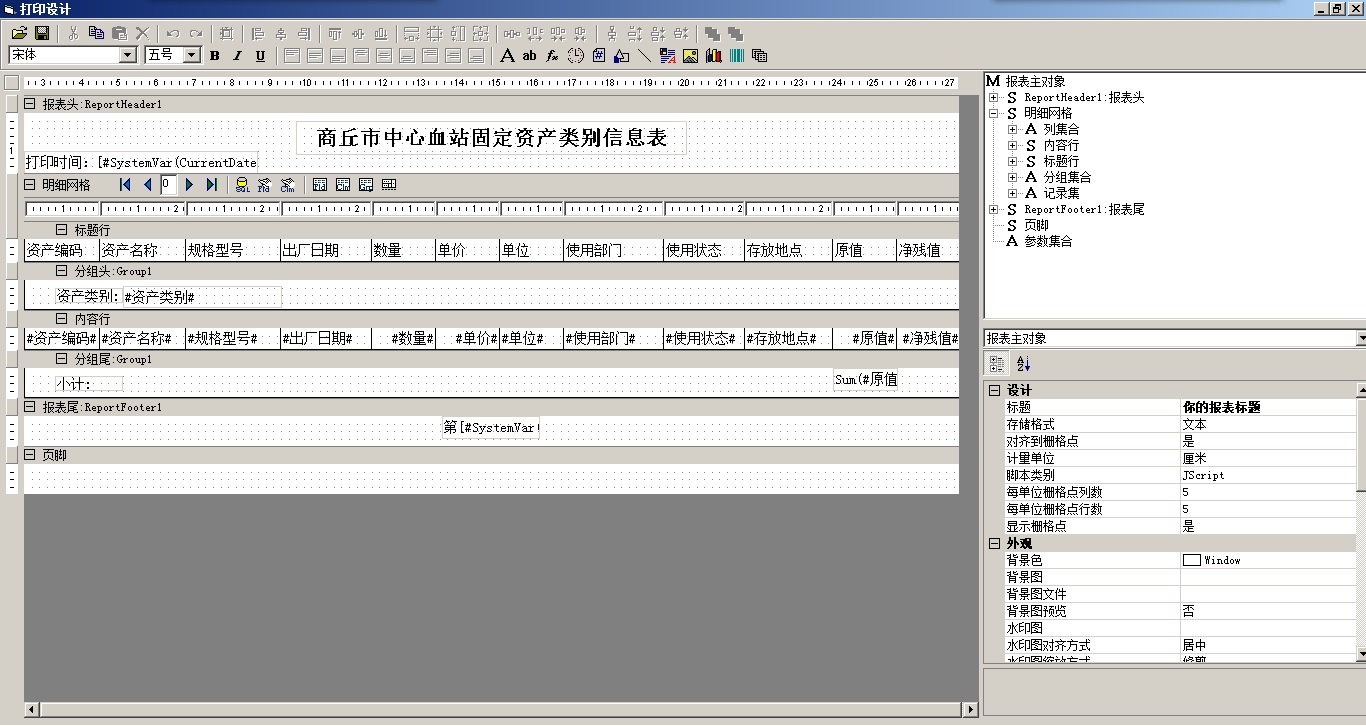The image size is (1366, 726).
Task: Toggle underline formatting
Action: [x=260, y=56]
